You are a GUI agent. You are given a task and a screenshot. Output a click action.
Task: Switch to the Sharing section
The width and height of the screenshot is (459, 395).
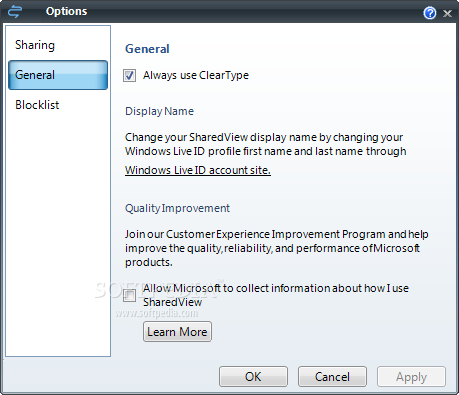tap(35, 45)
